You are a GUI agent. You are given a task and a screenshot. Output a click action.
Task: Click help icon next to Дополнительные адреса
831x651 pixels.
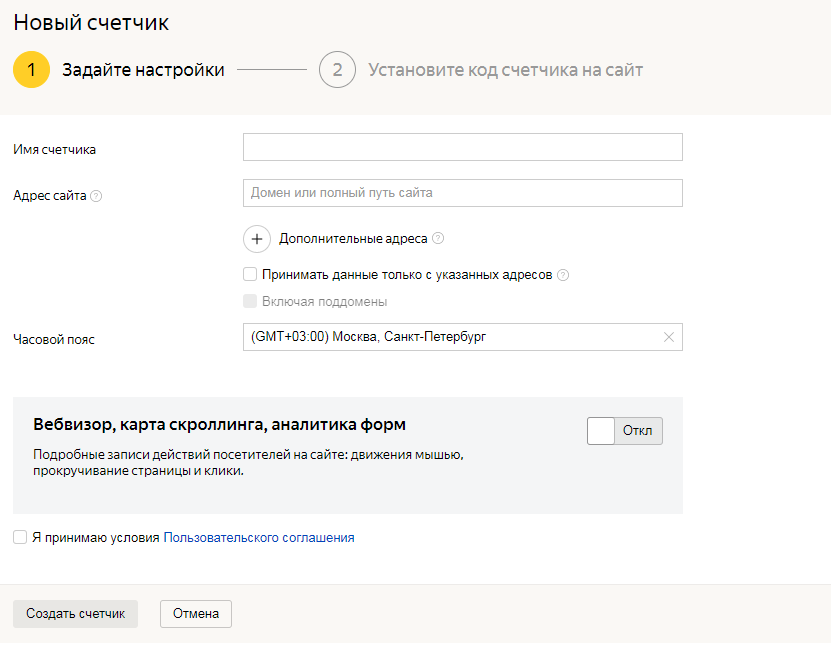coord(438,239)
